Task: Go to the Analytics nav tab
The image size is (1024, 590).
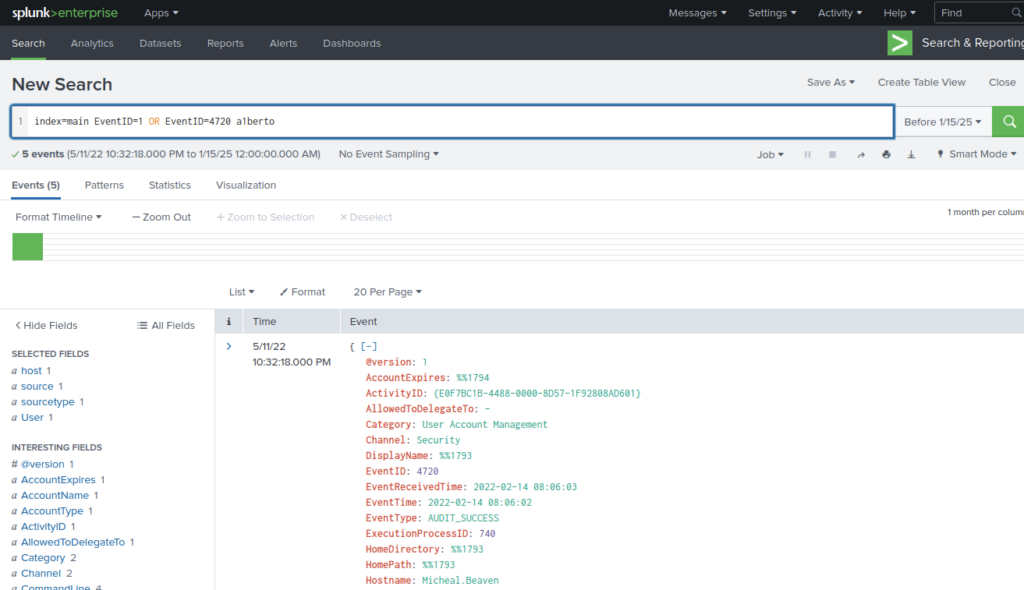Action: coord(92,43)
